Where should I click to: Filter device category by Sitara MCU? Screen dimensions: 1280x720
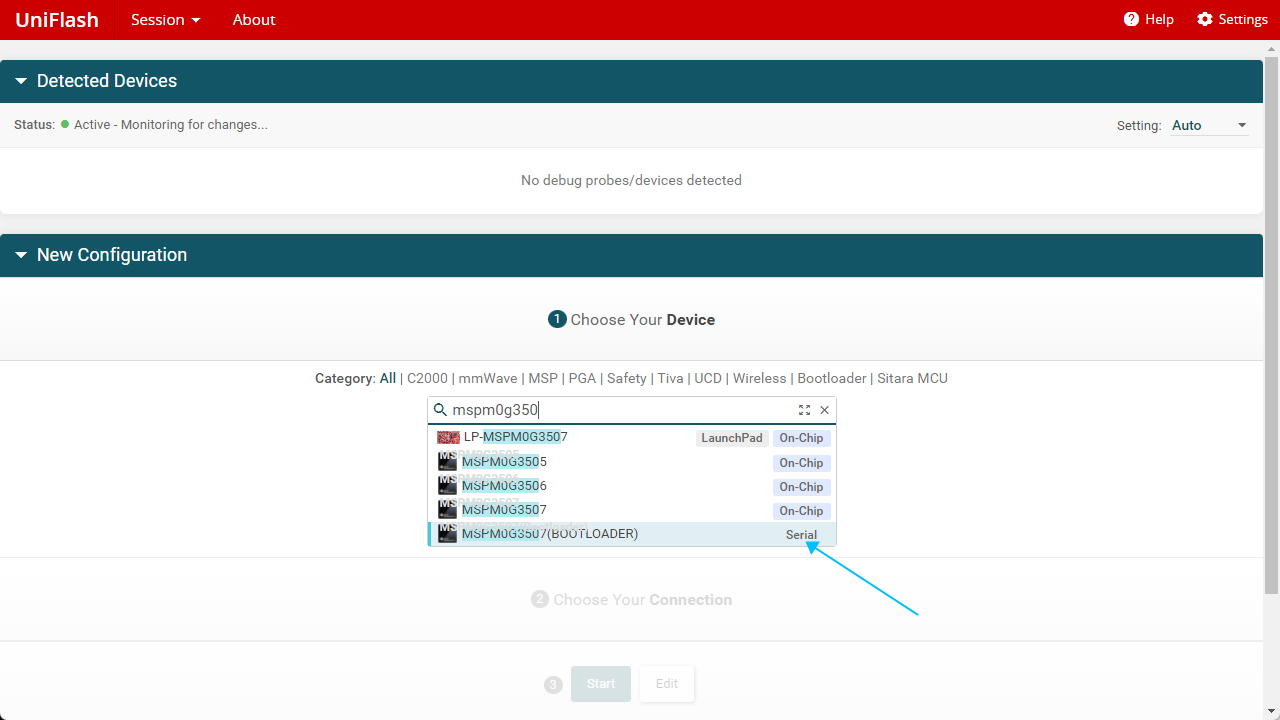[913, 378]
